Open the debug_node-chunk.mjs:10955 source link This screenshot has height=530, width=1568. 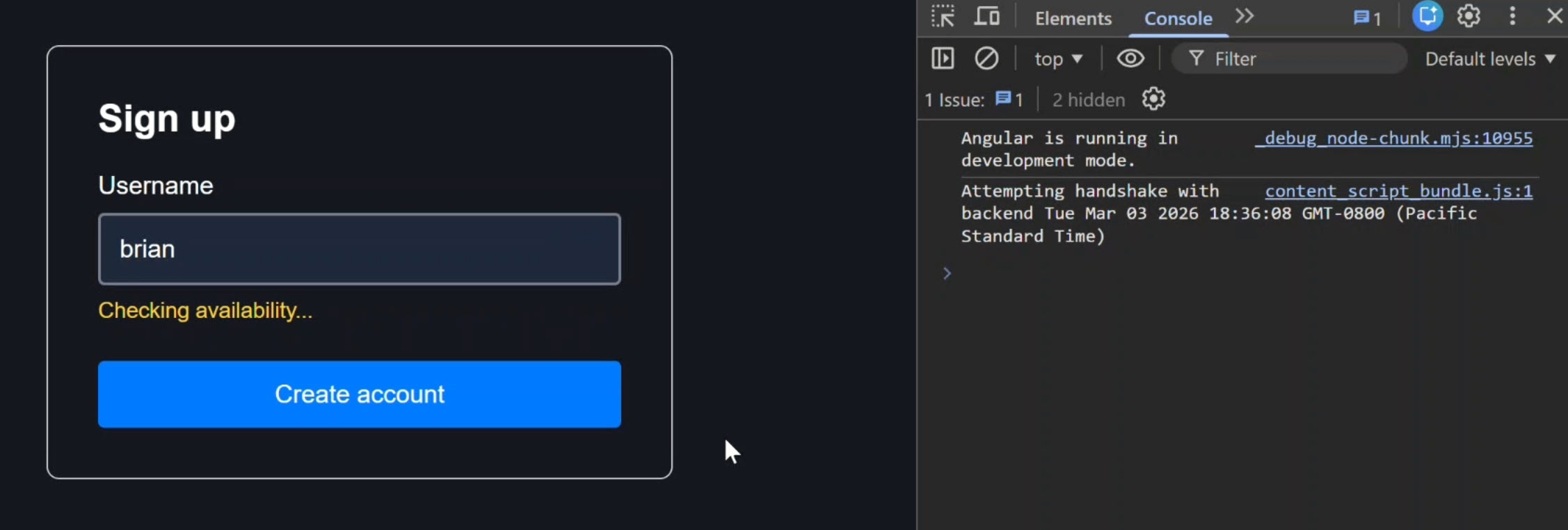pyautogui.click(x=1394, y=138)
